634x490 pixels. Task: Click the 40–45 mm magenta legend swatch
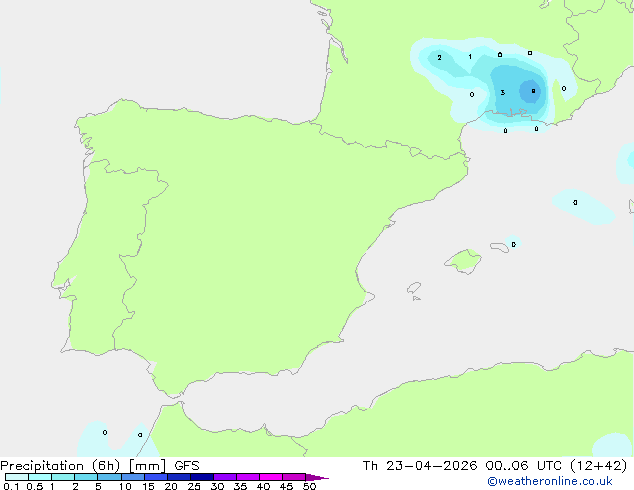pyautogui.click(x=271, y=477)
